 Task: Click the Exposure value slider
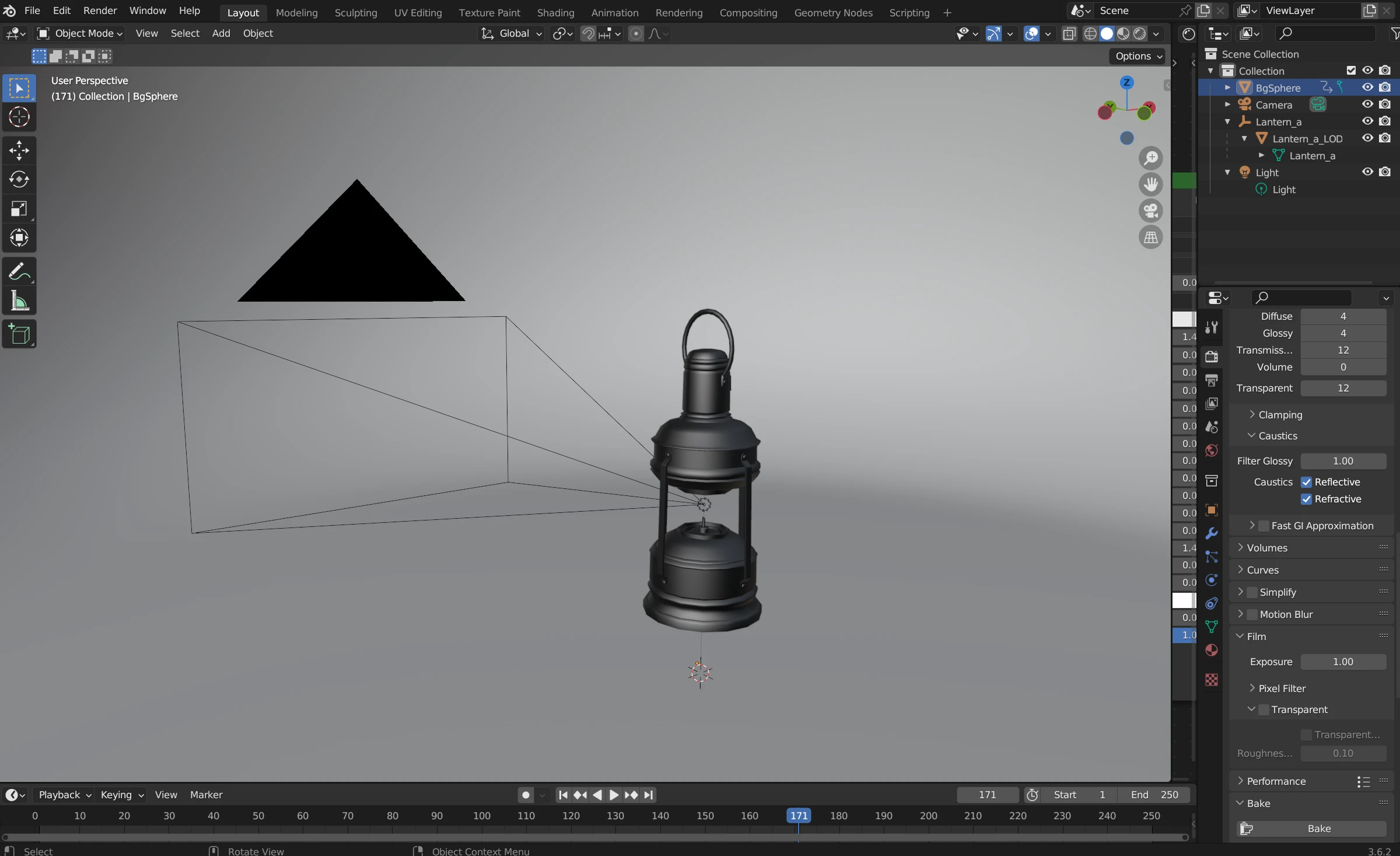coord(1342,662)
